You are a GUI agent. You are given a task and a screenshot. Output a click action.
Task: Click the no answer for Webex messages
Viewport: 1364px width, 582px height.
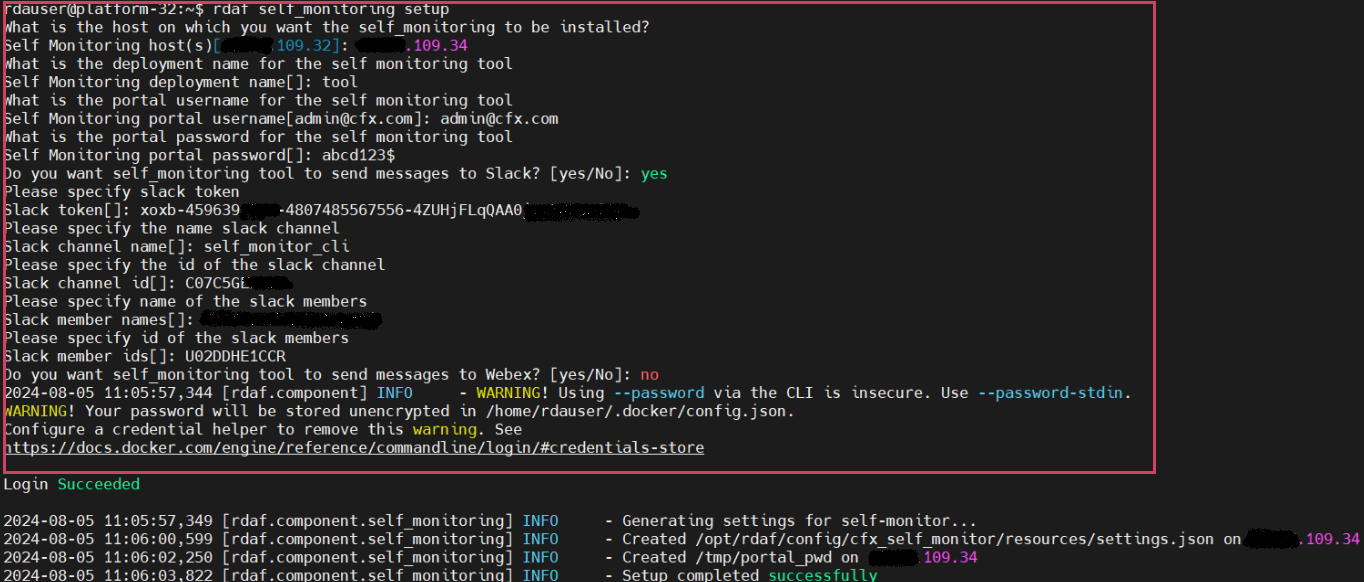[650, 374]
